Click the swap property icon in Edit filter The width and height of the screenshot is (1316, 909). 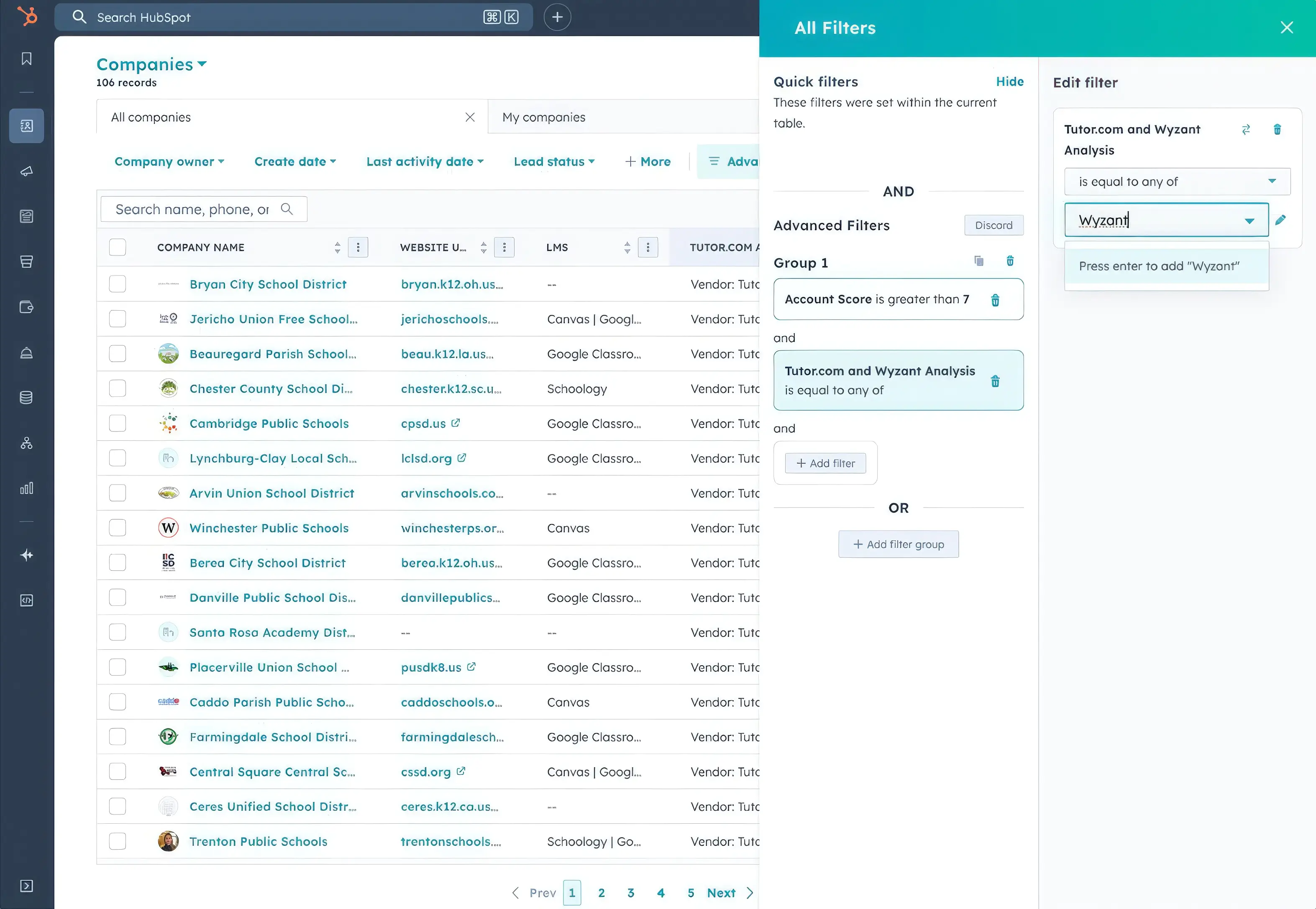tap(1245, 130)
